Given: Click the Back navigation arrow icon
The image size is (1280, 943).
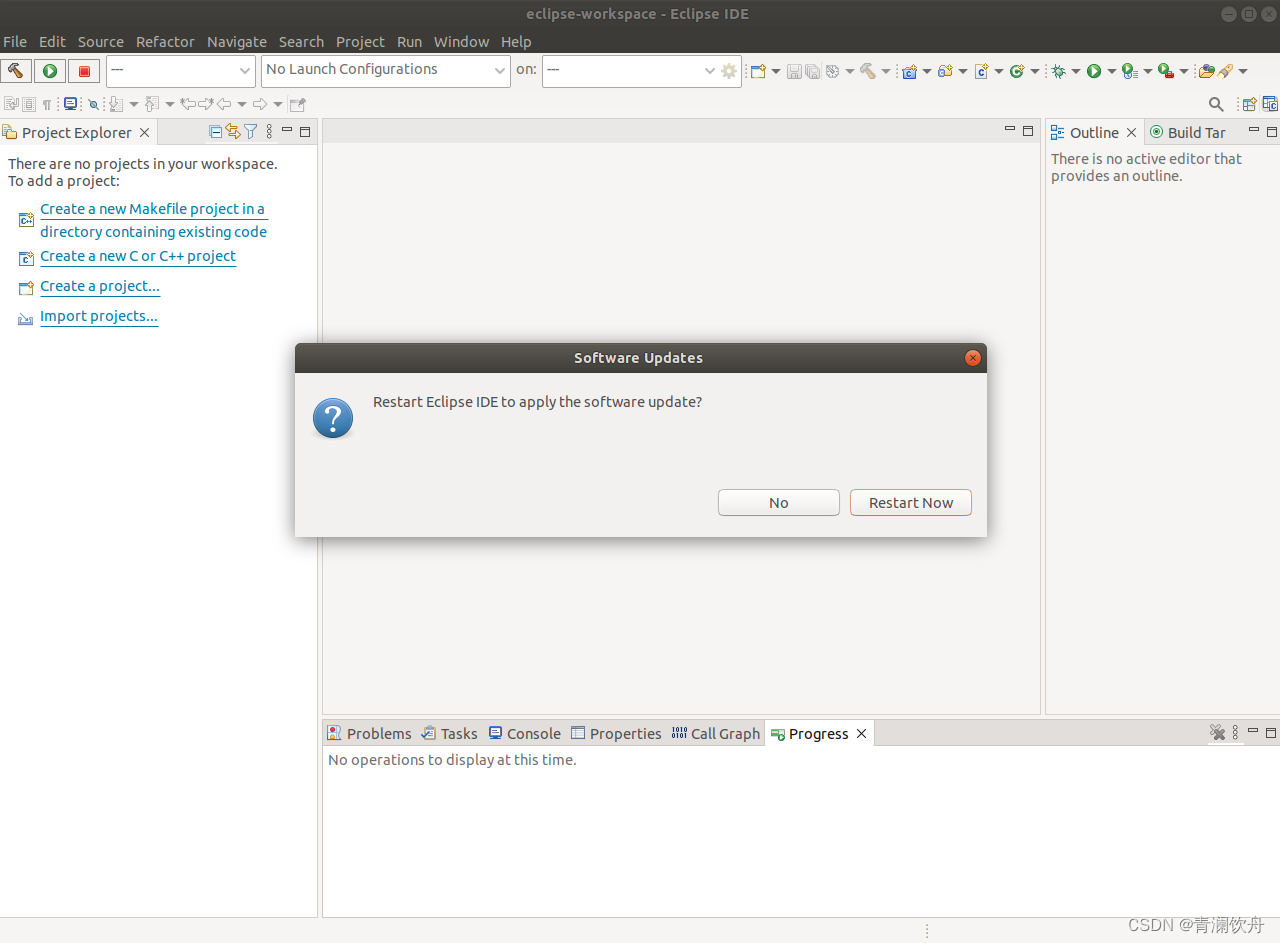Looking at the screenshot, I should tap(224, 104).
